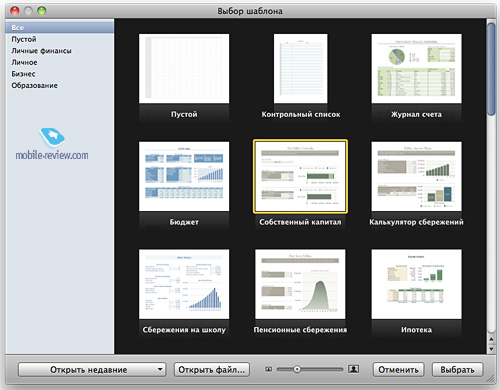This screenshot has height=390, width=500.
Task: Click the Собственный капитал template
Action: click(300, 176)
